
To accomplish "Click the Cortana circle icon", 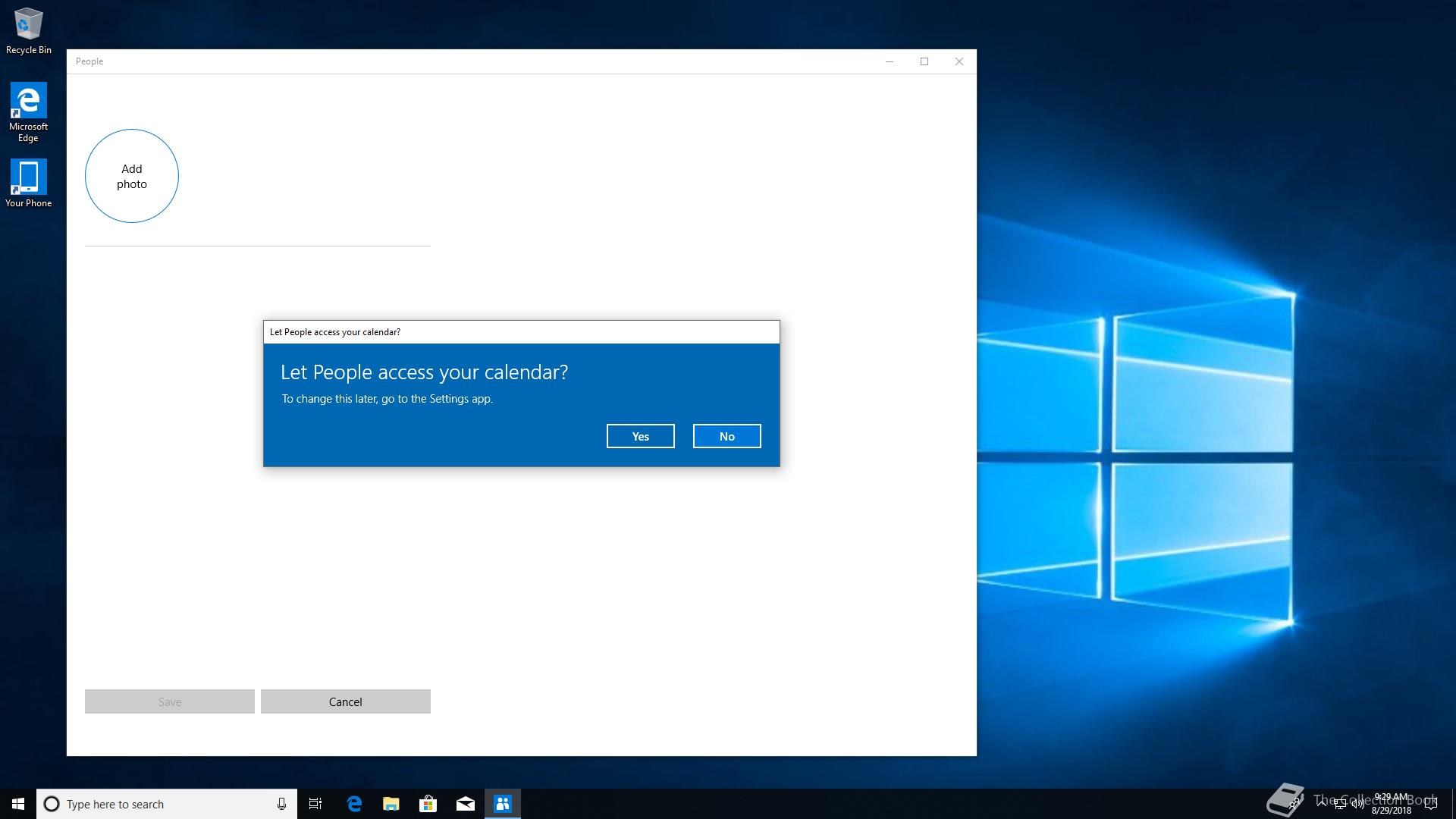I will pyautogui.click(x=52, y=804).
